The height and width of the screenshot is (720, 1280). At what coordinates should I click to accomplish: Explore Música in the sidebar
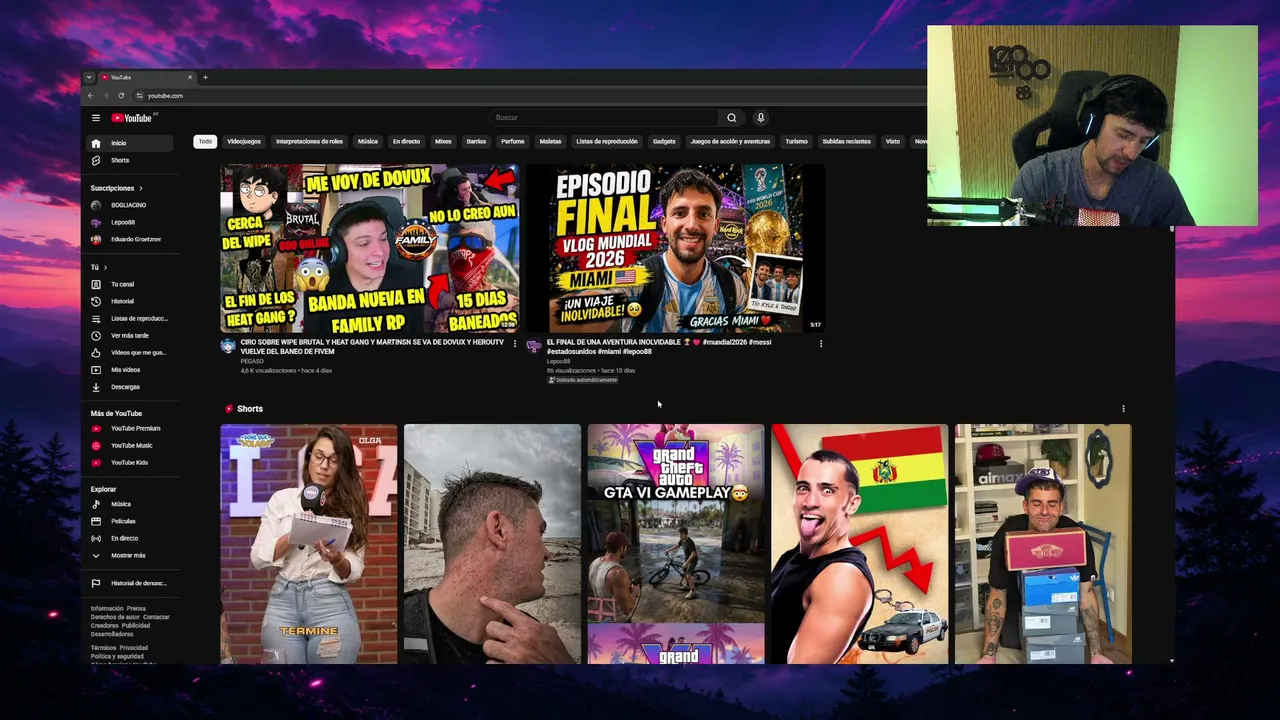pyautogui.click(x=130, y=504)
